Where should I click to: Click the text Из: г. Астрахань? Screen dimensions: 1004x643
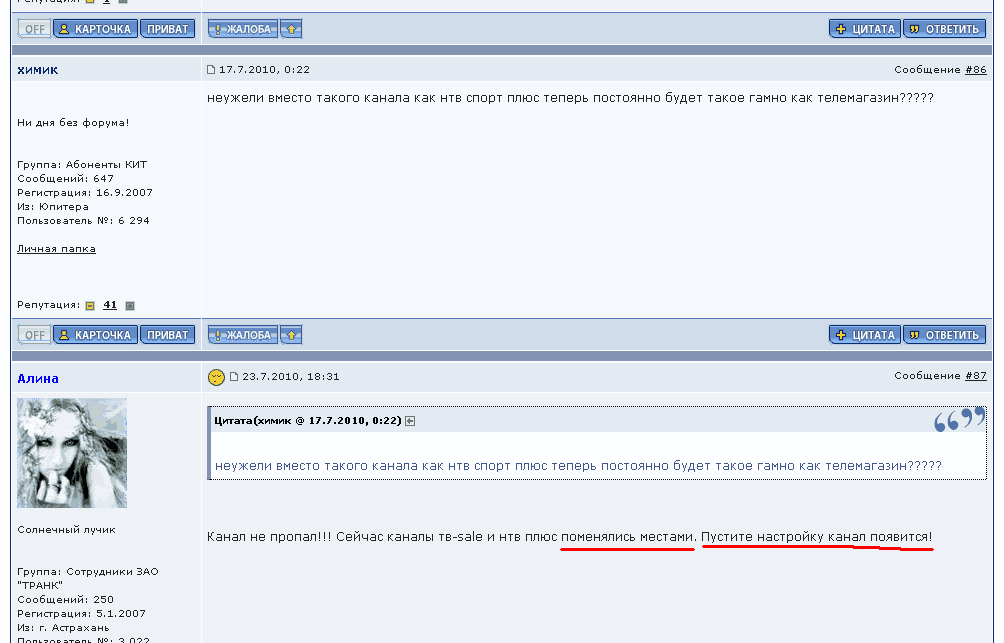tap(63, 628)
